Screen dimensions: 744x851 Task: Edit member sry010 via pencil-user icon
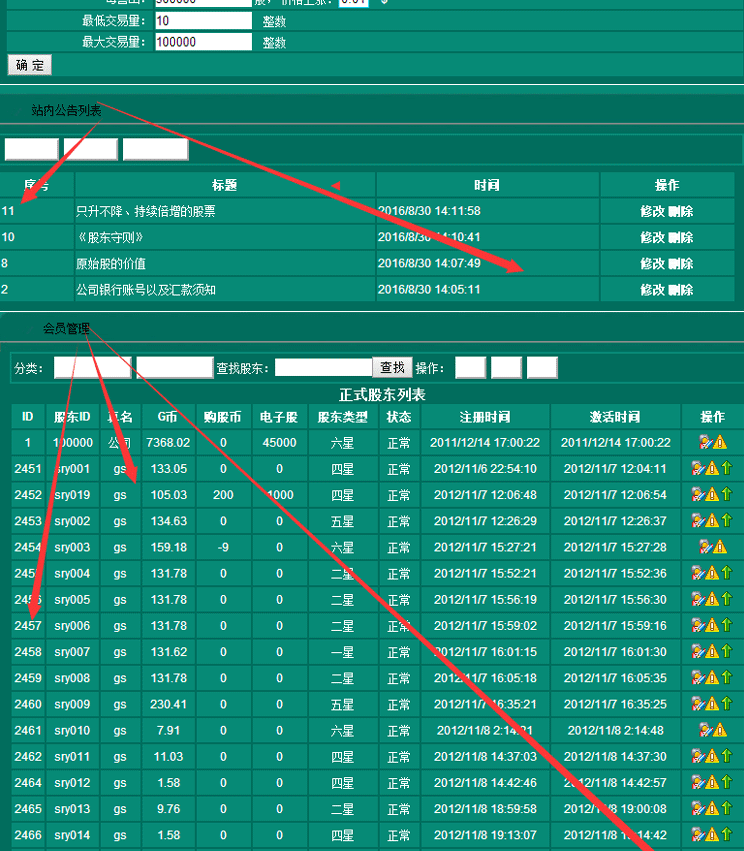[705, 730]
